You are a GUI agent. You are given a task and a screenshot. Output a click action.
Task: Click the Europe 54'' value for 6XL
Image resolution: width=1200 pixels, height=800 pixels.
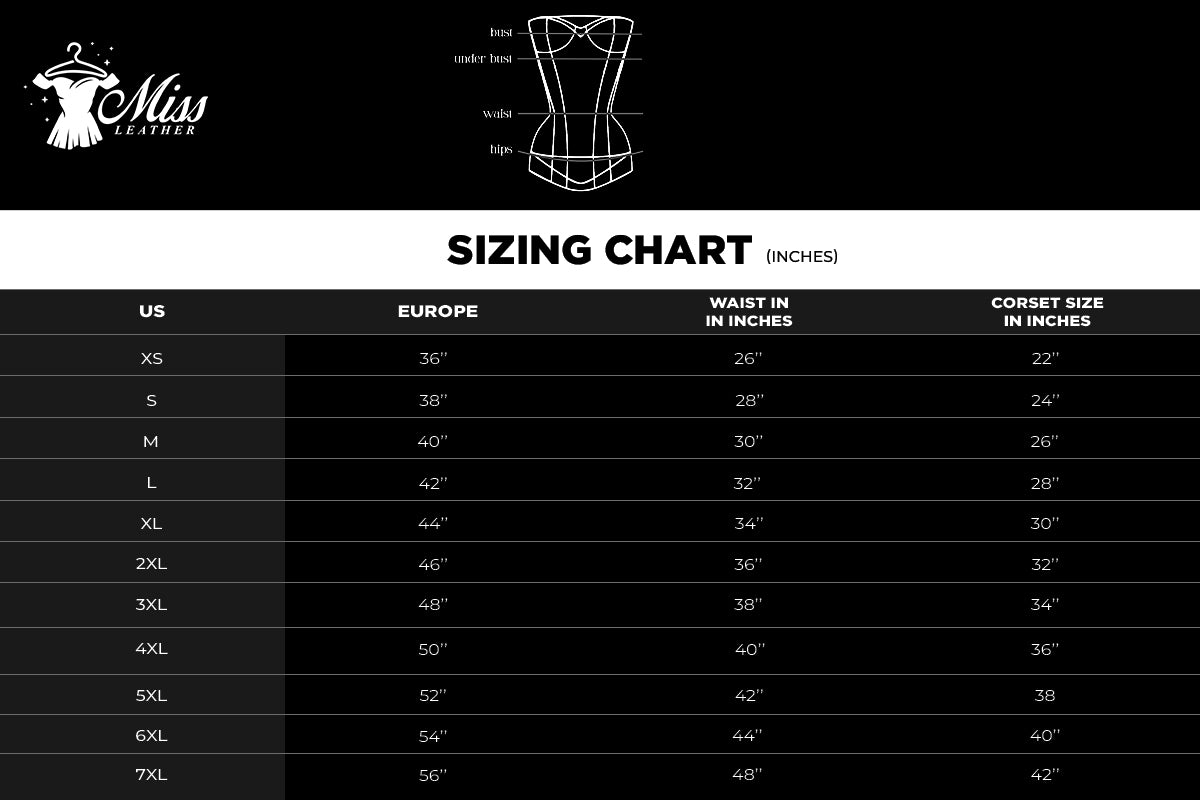coord(433,736)
